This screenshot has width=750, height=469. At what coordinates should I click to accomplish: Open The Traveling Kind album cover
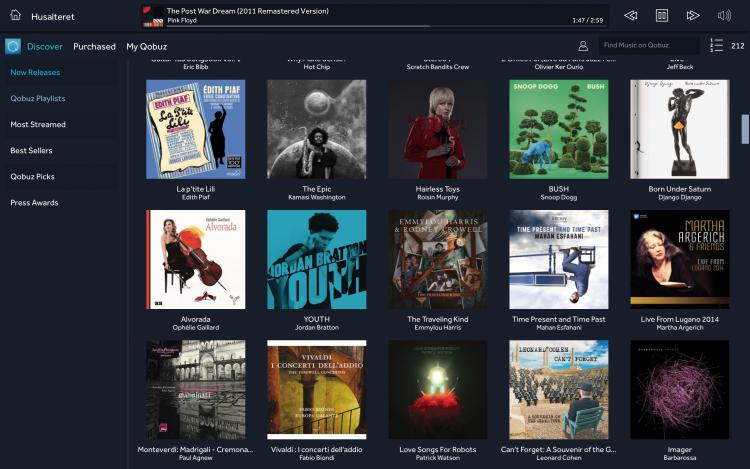point(438,260)
